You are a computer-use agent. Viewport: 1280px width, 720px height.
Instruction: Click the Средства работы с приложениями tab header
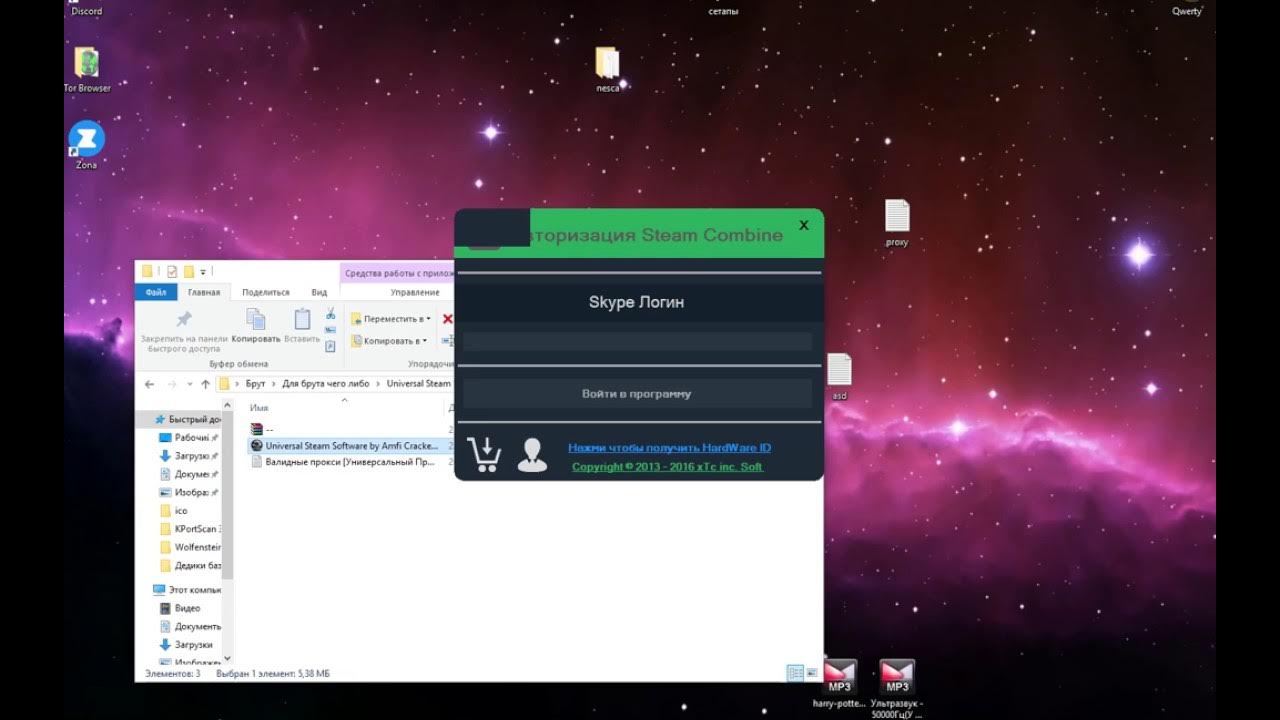click(398, 272)
